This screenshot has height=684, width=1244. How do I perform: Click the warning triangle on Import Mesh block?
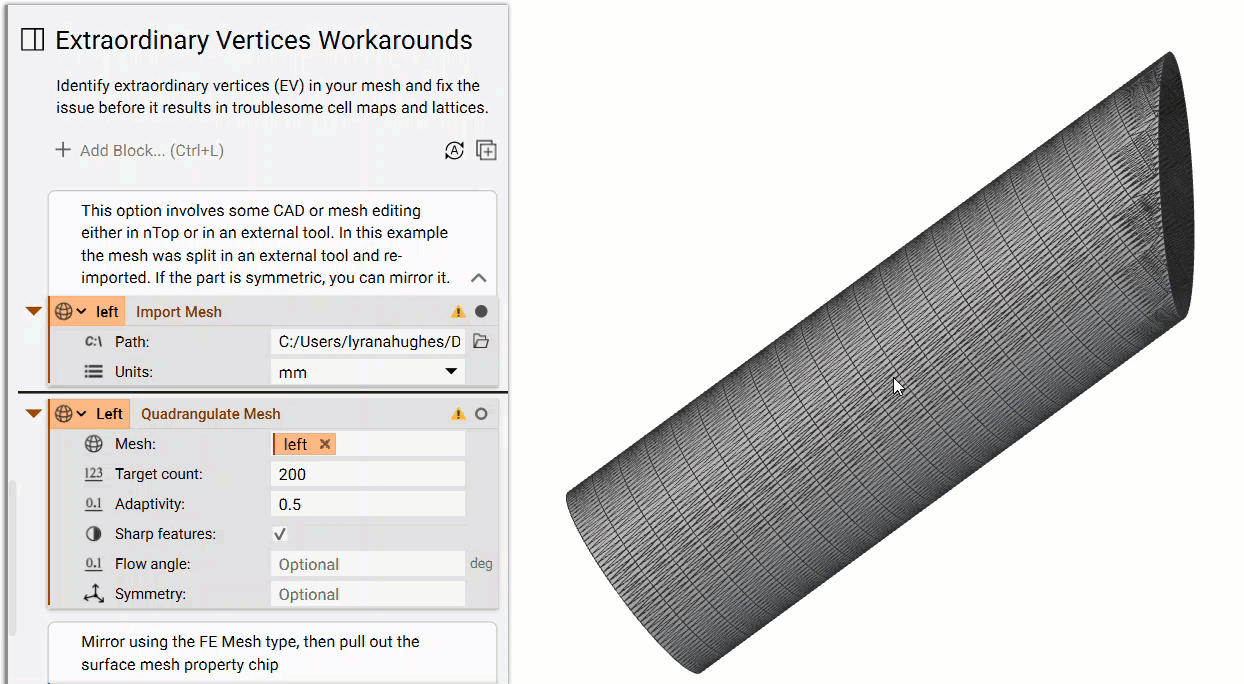tap(459, 311)
